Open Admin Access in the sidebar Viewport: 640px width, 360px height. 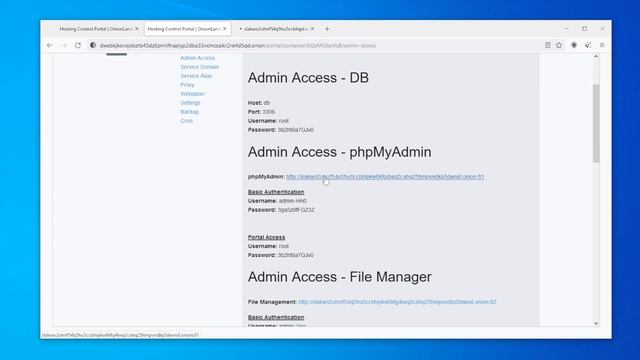coord(198,58)
